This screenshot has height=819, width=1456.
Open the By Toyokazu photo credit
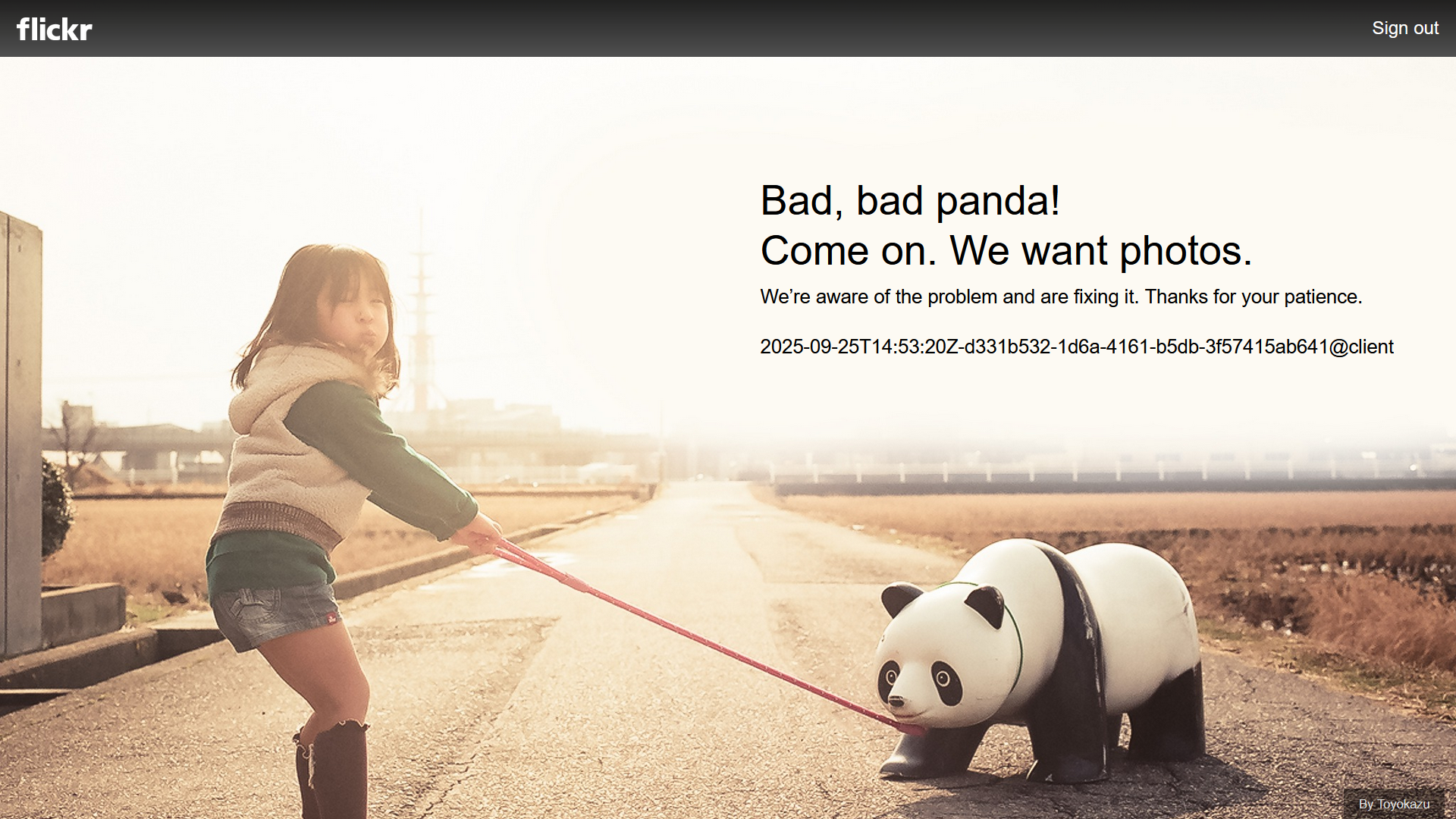[x=1394, y=804]
